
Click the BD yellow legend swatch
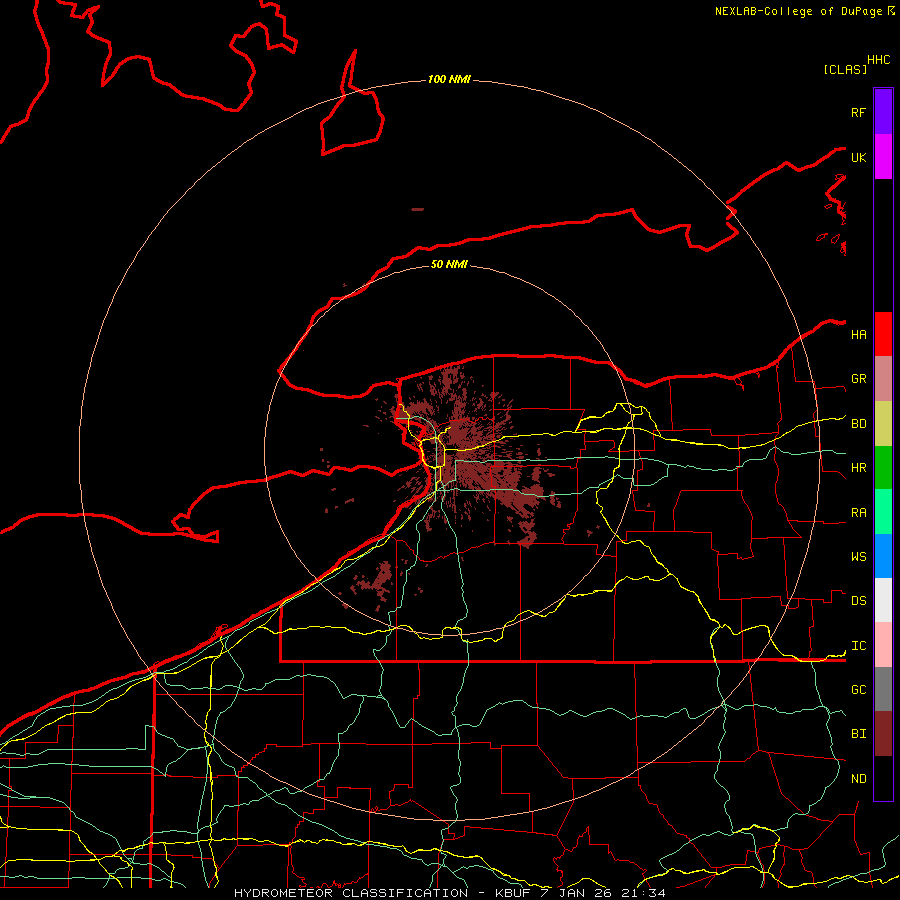pos(883,424)
